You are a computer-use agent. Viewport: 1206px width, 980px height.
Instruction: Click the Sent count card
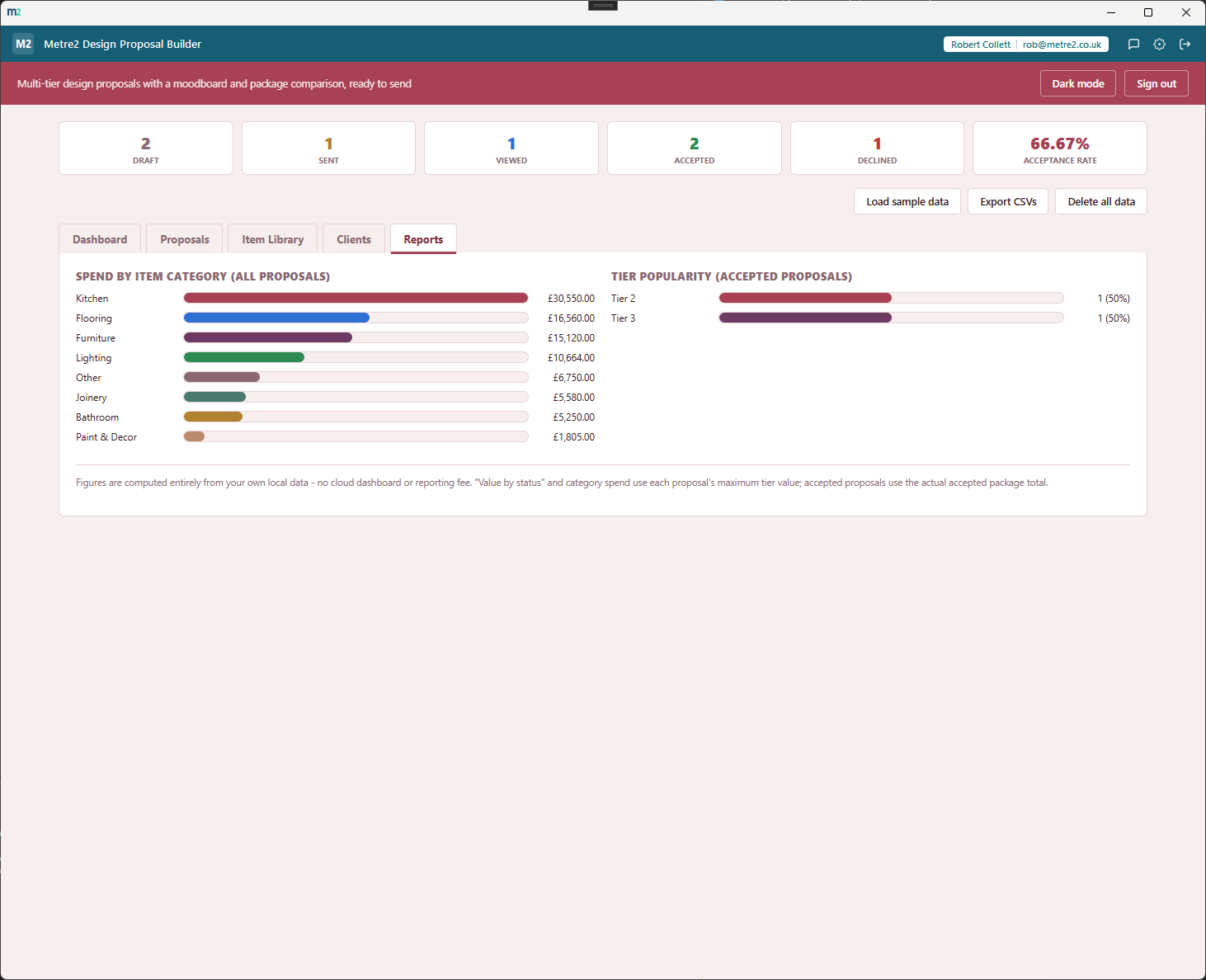(x=328, y=148)
